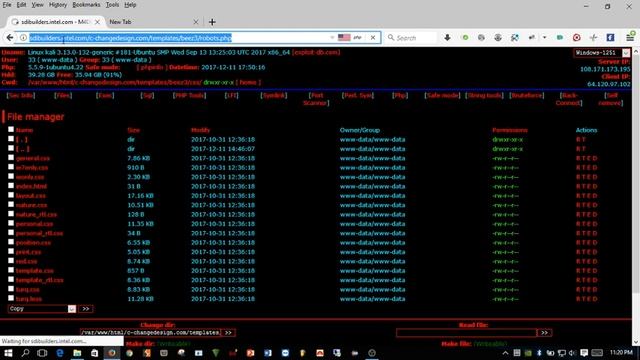
Task: Check the box for position.css
Action: click(x=11, y=242)
